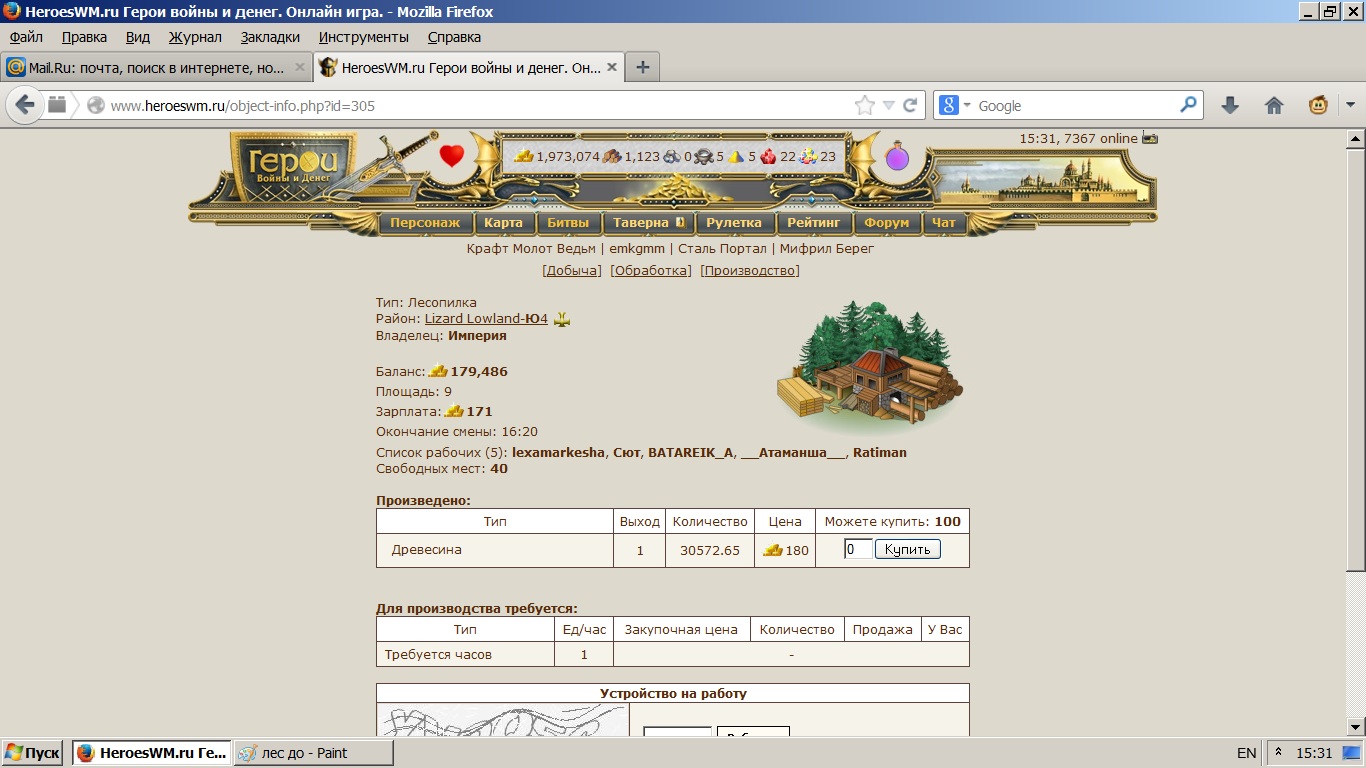Open the Firefox downloads arrow

[1230, 105]
